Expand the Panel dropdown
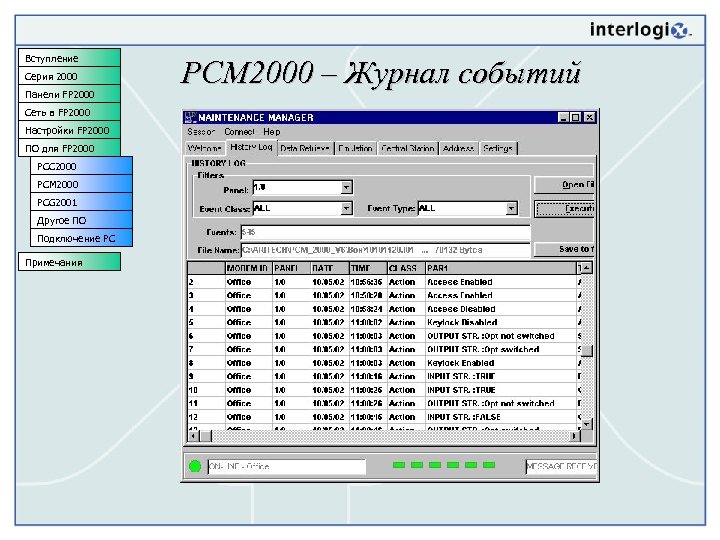This screenshot has width=720, height=540. point(347,187)
